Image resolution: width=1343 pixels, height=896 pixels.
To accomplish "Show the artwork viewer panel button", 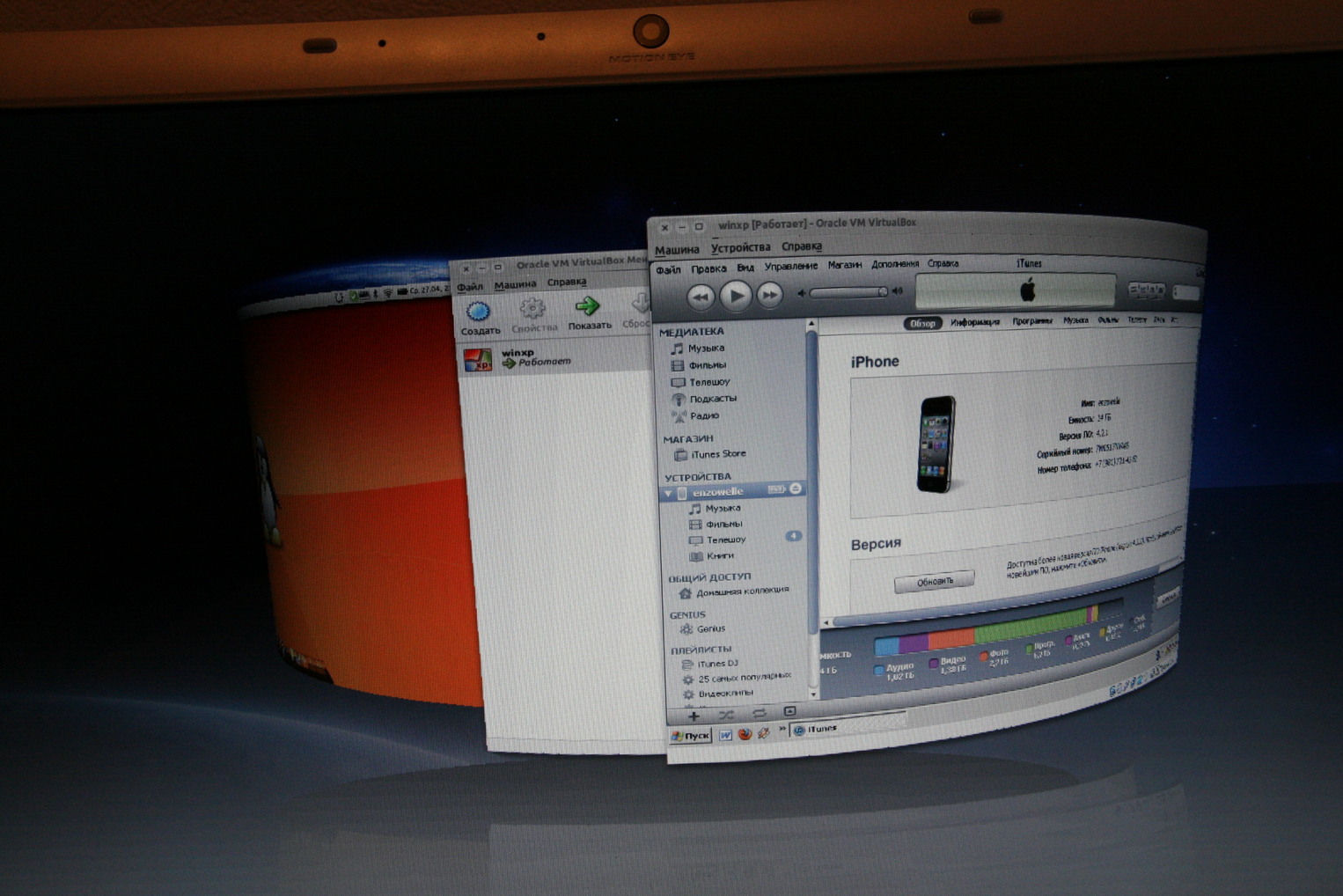I will [x=789, y=711].
